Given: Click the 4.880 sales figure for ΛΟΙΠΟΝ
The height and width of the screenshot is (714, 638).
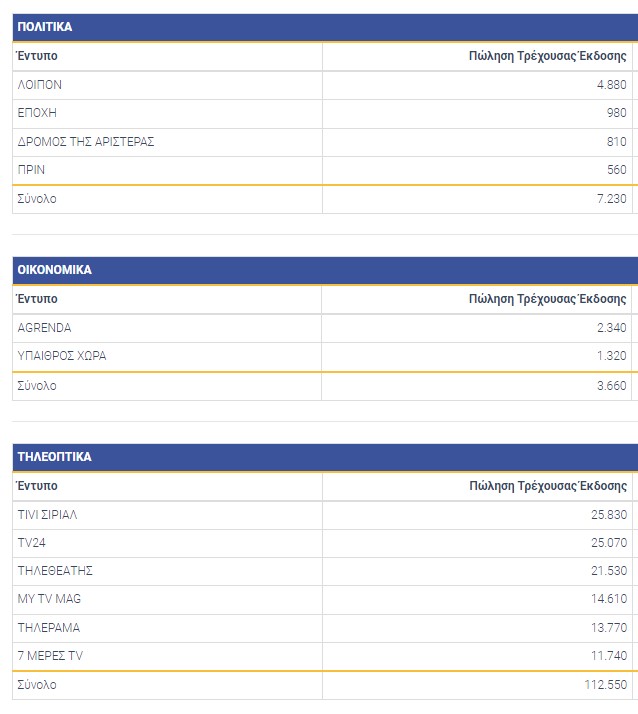Looking at the screenshot, I should click(x=610, y=85).
